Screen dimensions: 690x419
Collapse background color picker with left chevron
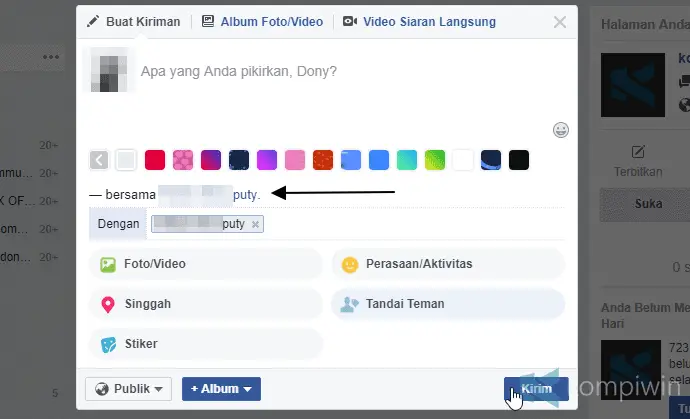99,160
